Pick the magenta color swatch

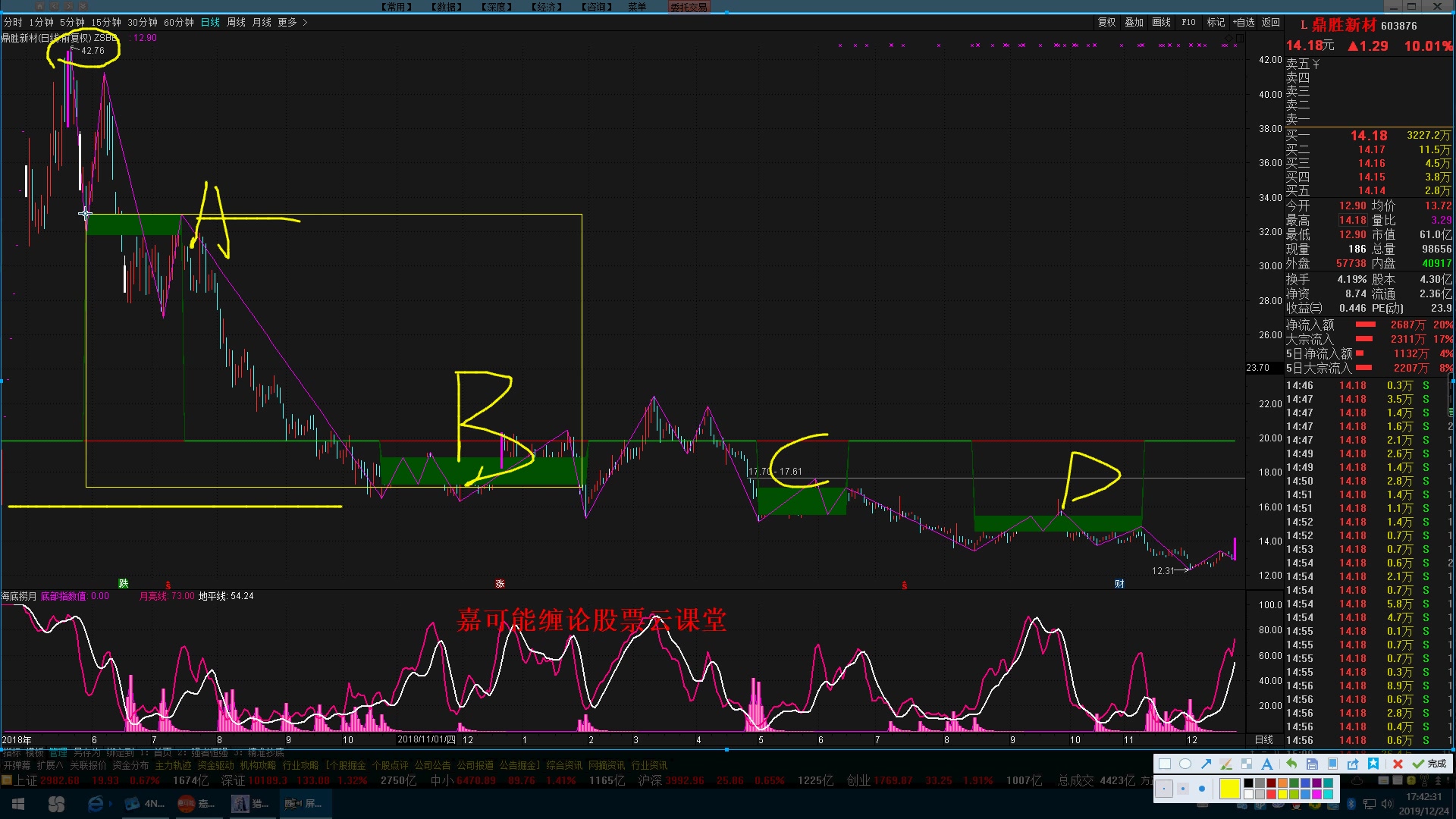tap(1316, 794)
